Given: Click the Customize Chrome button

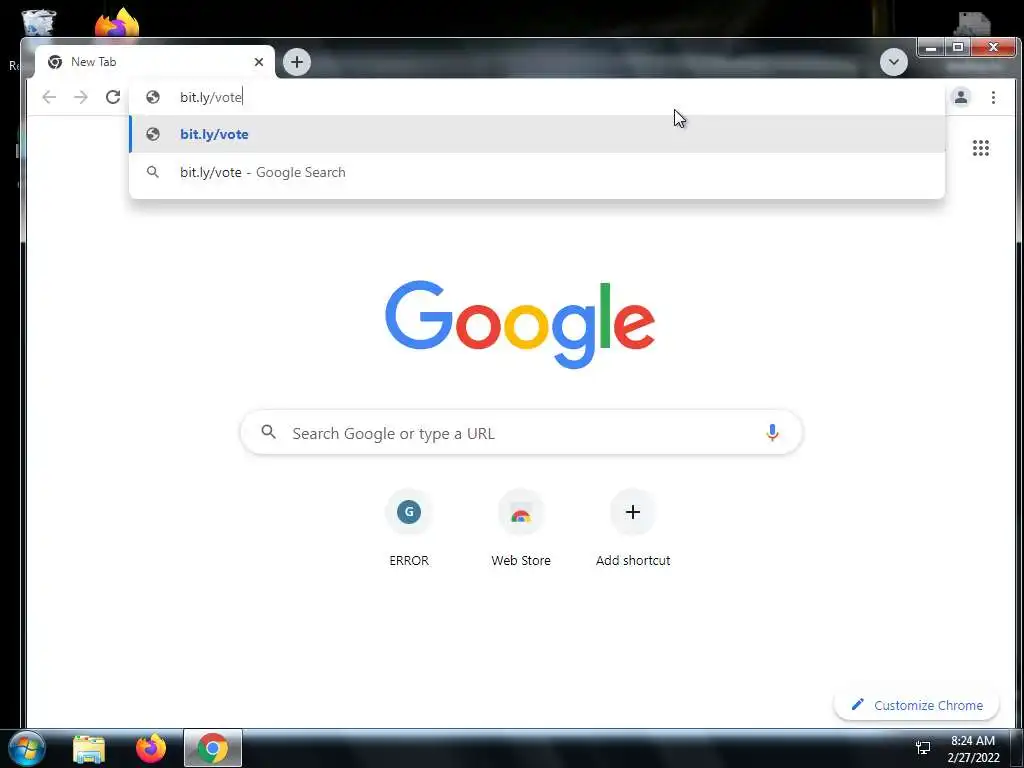Looking at the screenshot, I should (x=916, y=705).
